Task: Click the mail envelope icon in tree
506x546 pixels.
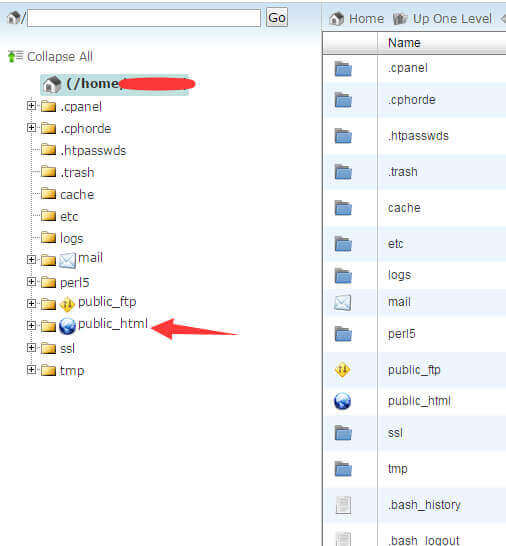Action: click(x=67, y=260)
